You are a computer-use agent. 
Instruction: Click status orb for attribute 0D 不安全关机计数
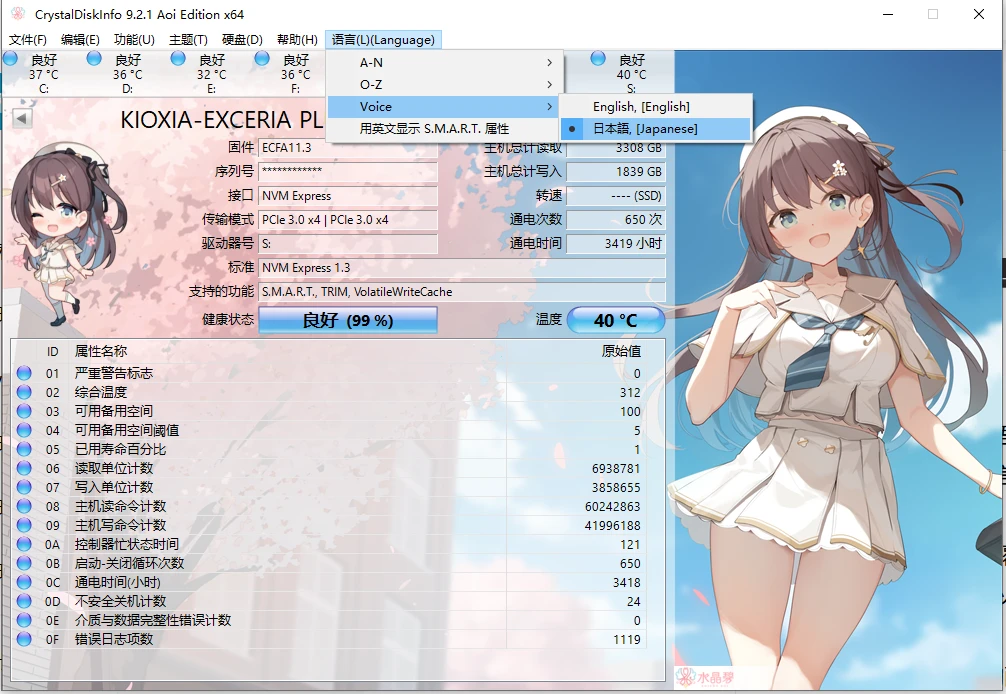pos(24,601)
